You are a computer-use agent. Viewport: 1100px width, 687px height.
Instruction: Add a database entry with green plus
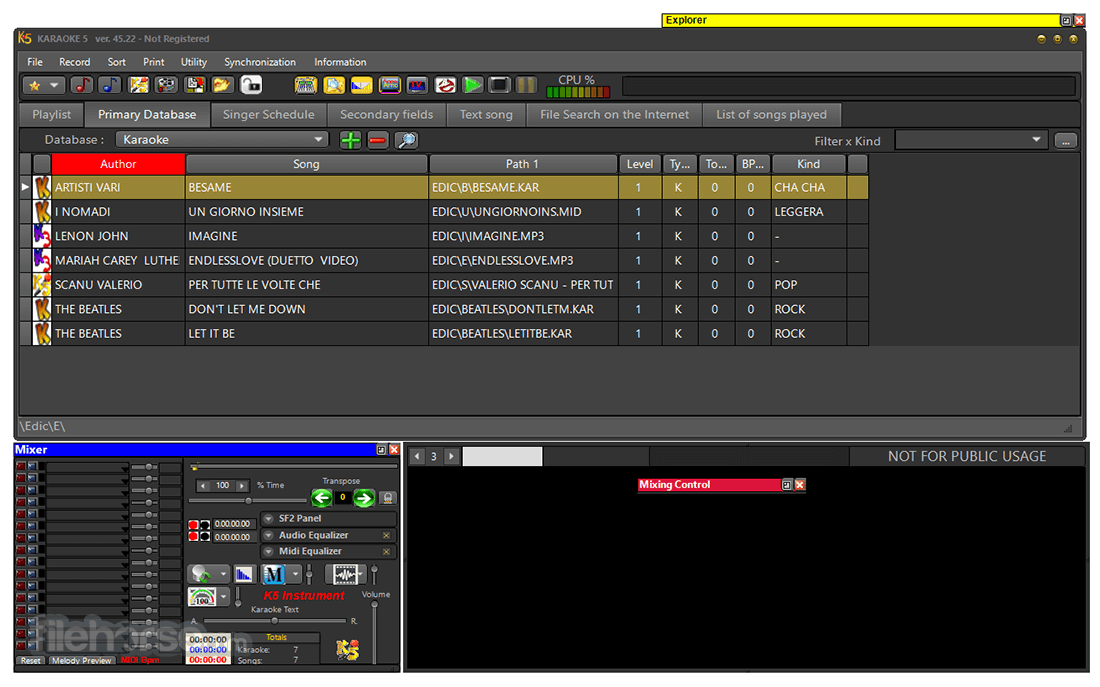click(x=350, y=140)
